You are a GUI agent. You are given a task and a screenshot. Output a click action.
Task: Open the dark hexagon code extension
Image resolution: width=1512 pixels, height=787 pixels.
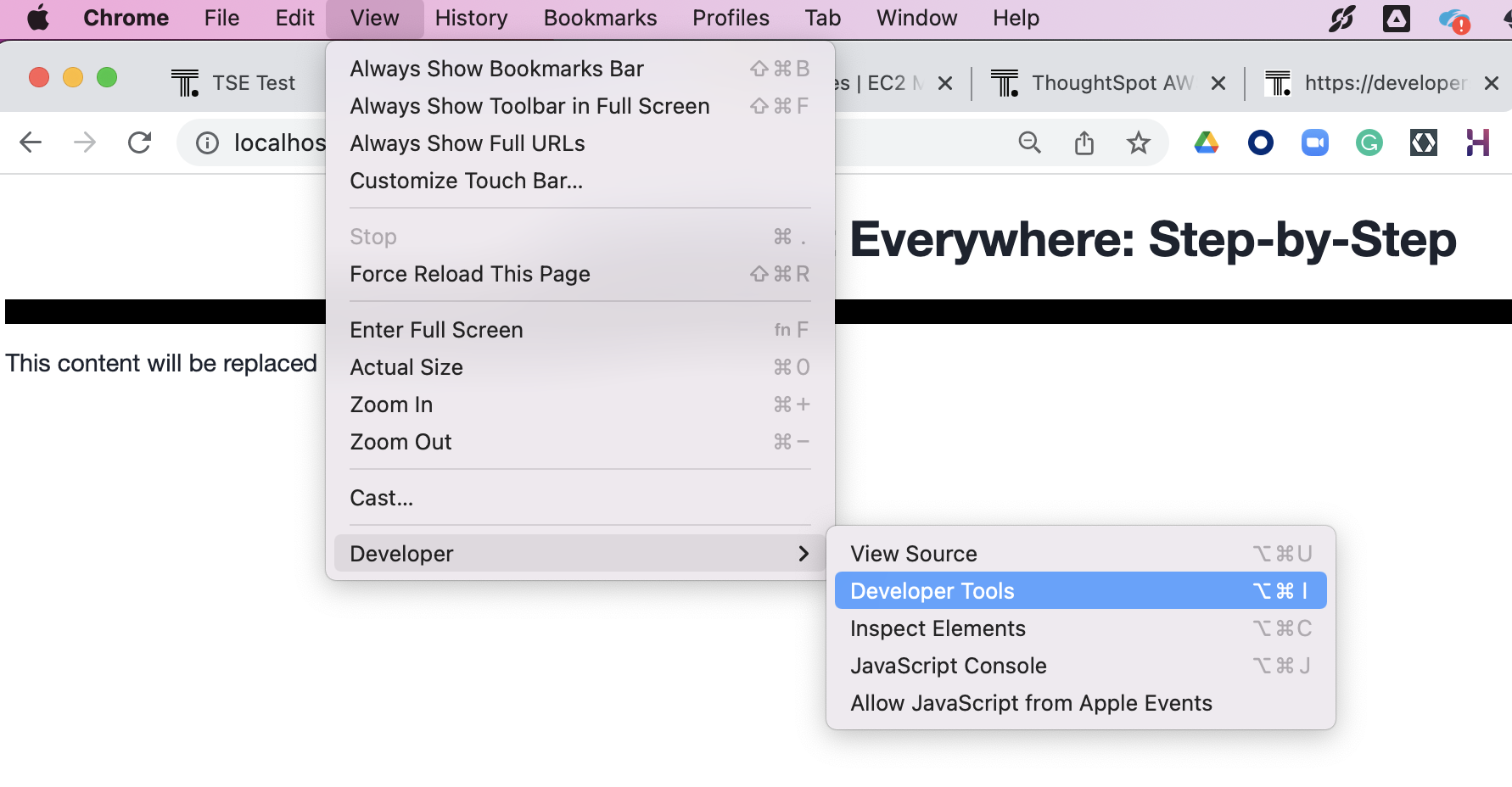point(1423,142)
